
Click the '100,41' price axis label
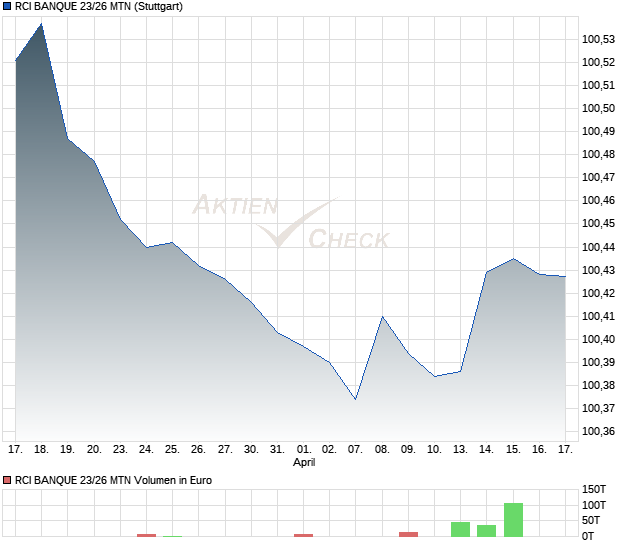coord(598,316)
